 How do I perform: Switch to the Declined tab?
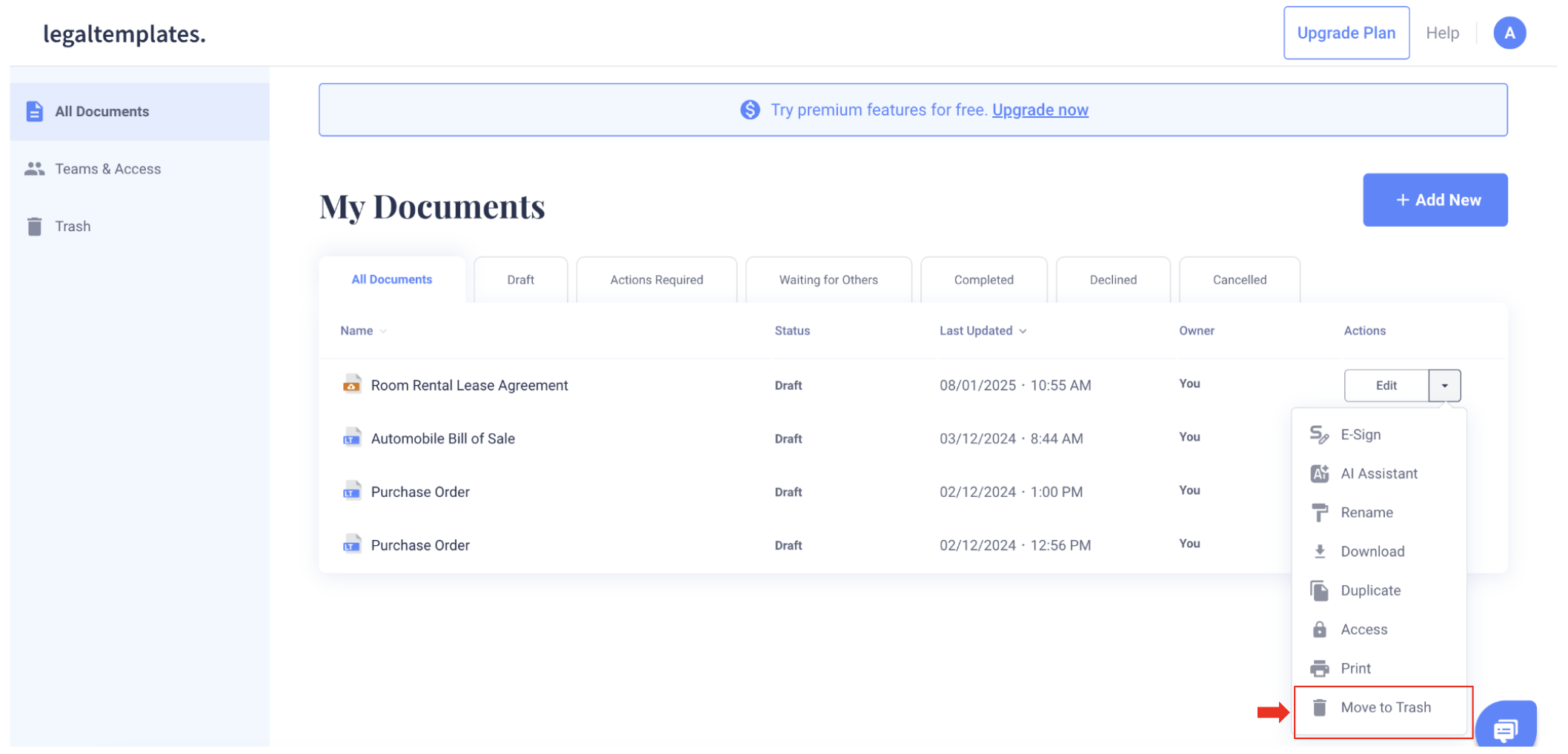click(1113, 279)
